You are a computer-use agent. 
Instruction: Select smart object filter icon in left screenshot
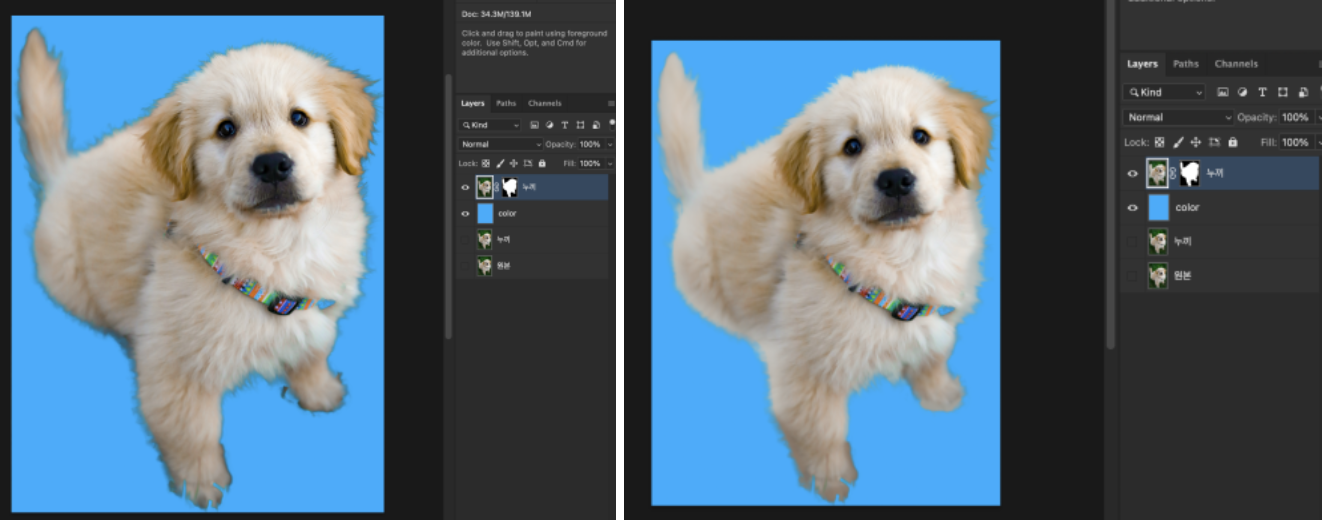pyautogui.click(x=596, y=125)
